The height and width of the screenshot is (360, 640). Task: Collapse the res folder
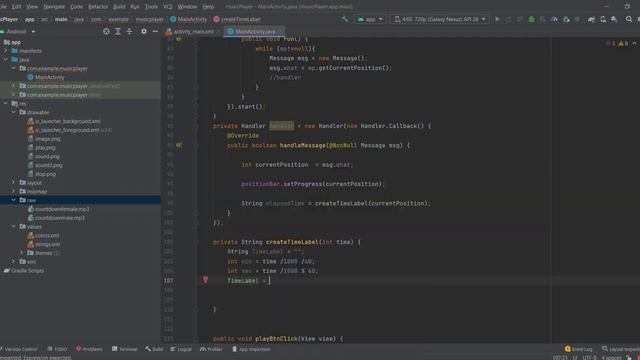6,103
